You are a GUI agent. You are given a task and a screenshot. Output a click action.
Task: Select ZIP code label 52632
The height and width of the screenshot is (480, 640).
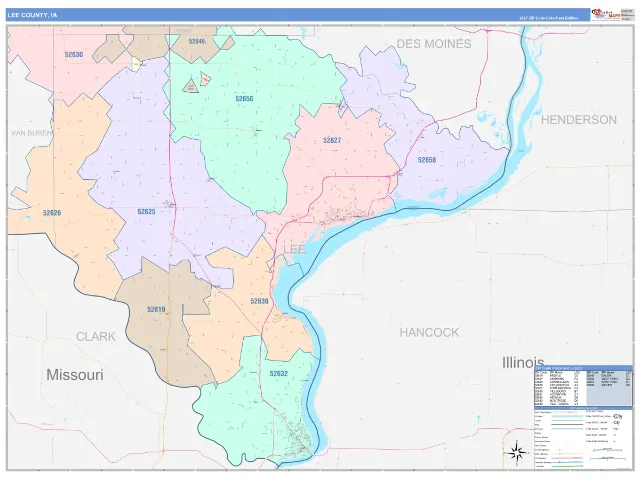[x=279, y=373]
